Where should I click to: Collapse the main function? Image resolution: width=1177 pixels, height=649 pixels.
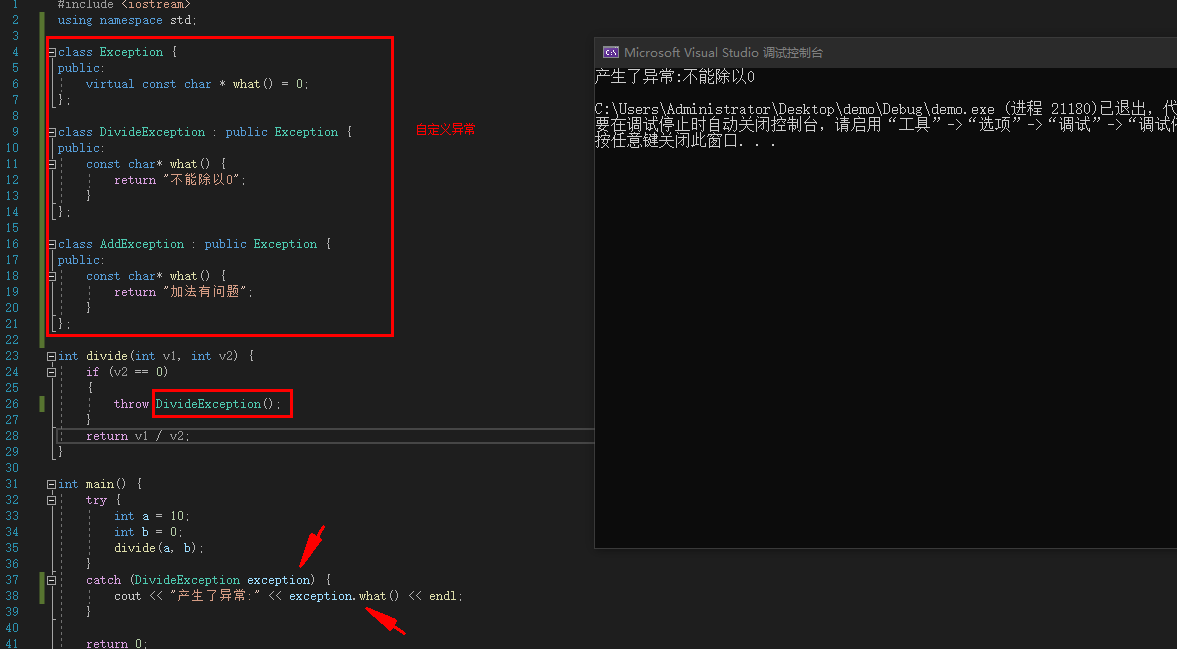click(x=52, y=484)
